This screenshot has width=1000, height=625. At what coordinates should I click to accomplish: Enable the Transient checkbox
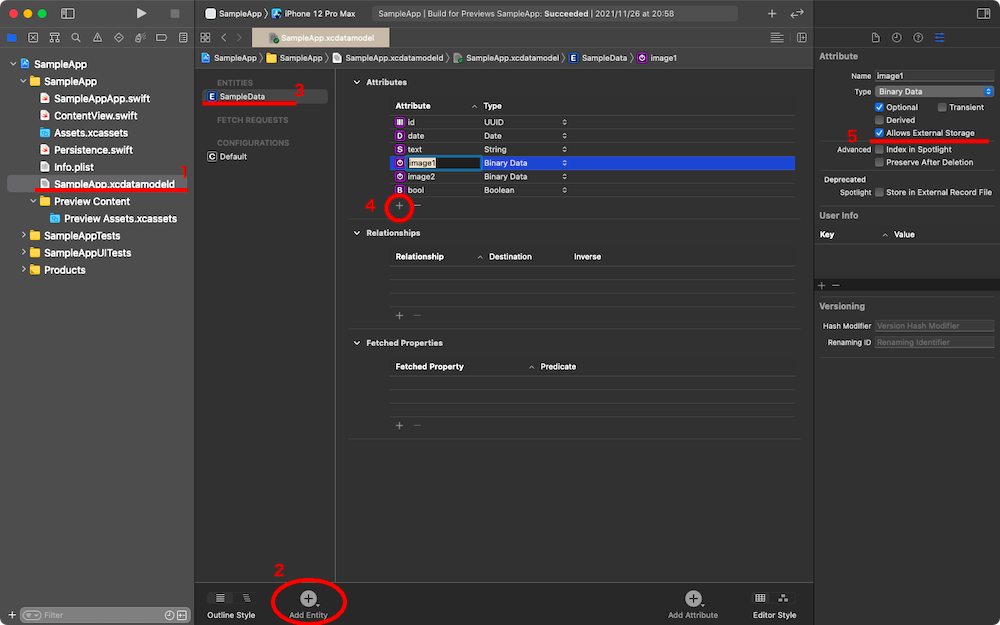tap(942, 107)
